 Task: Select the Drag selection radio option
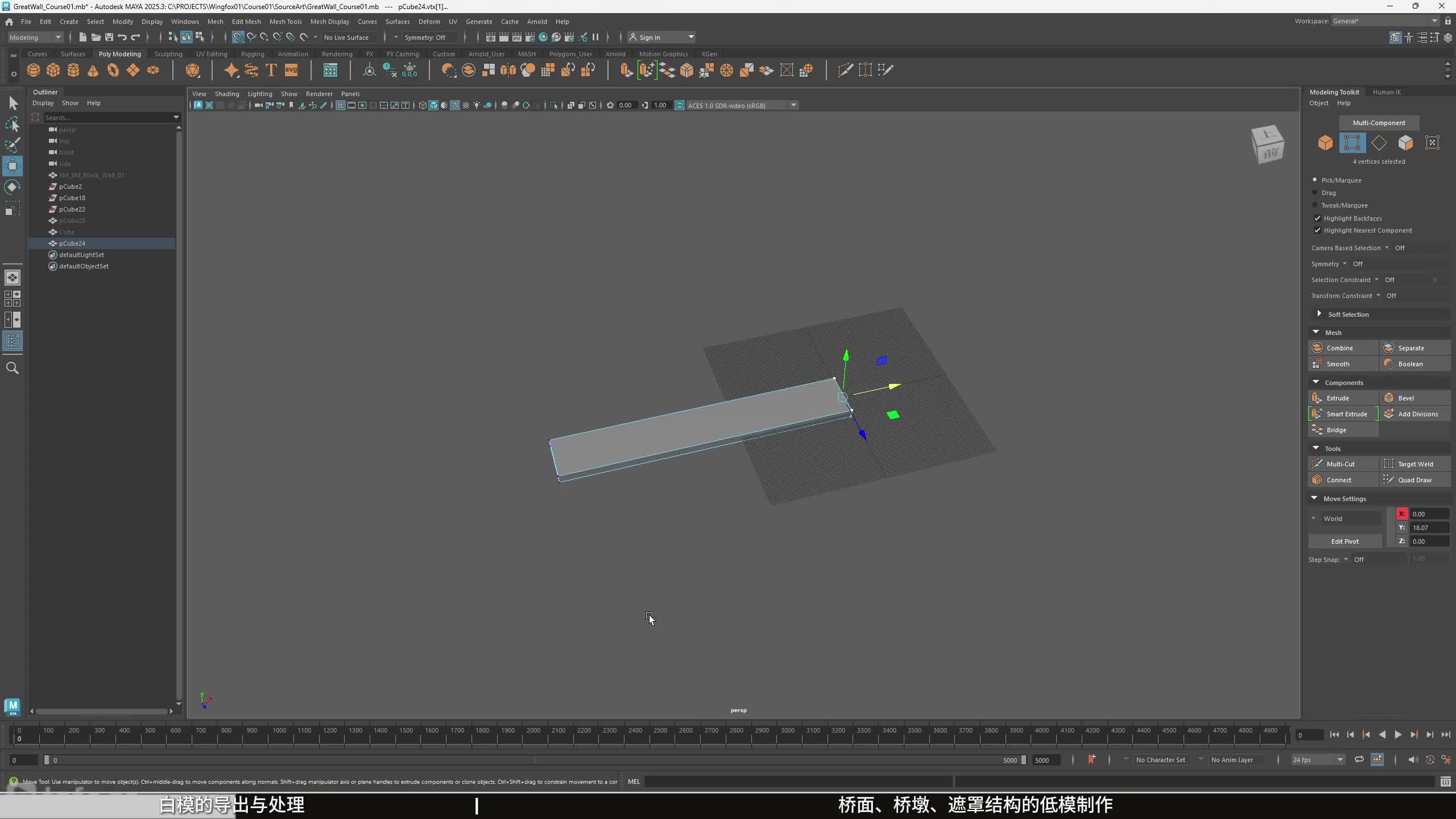1314,192
